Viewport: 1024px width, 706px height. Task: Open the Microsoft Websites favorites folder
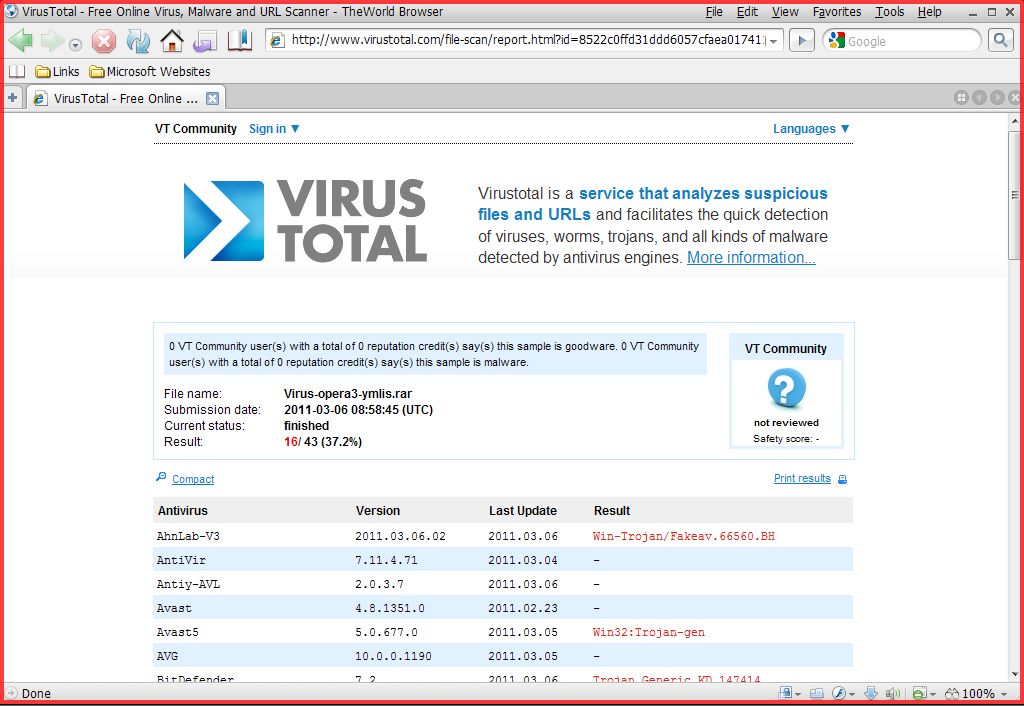click(150, 71)
